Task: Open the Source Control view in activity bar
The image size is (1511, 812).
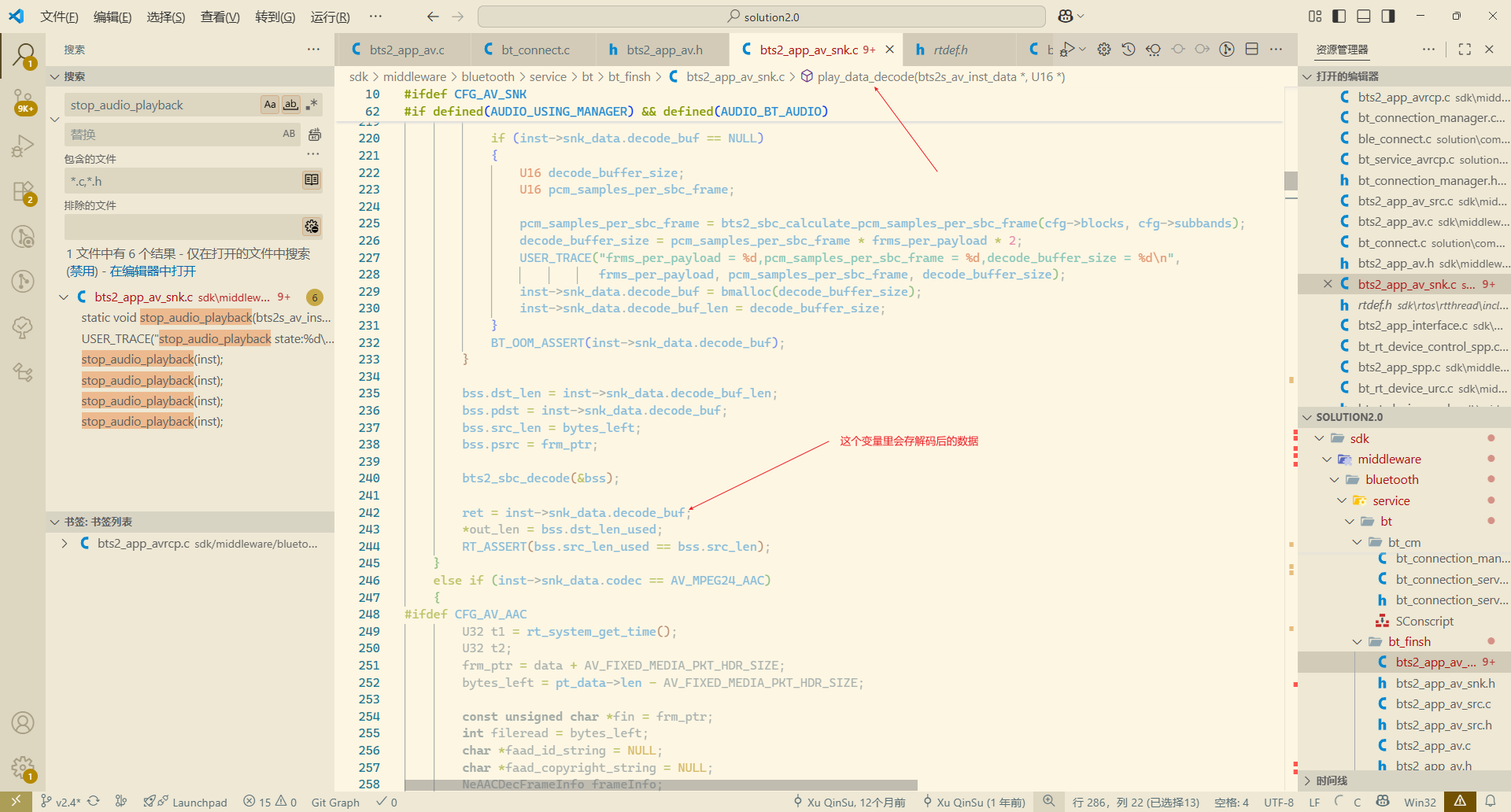Action: click(23, 101)
